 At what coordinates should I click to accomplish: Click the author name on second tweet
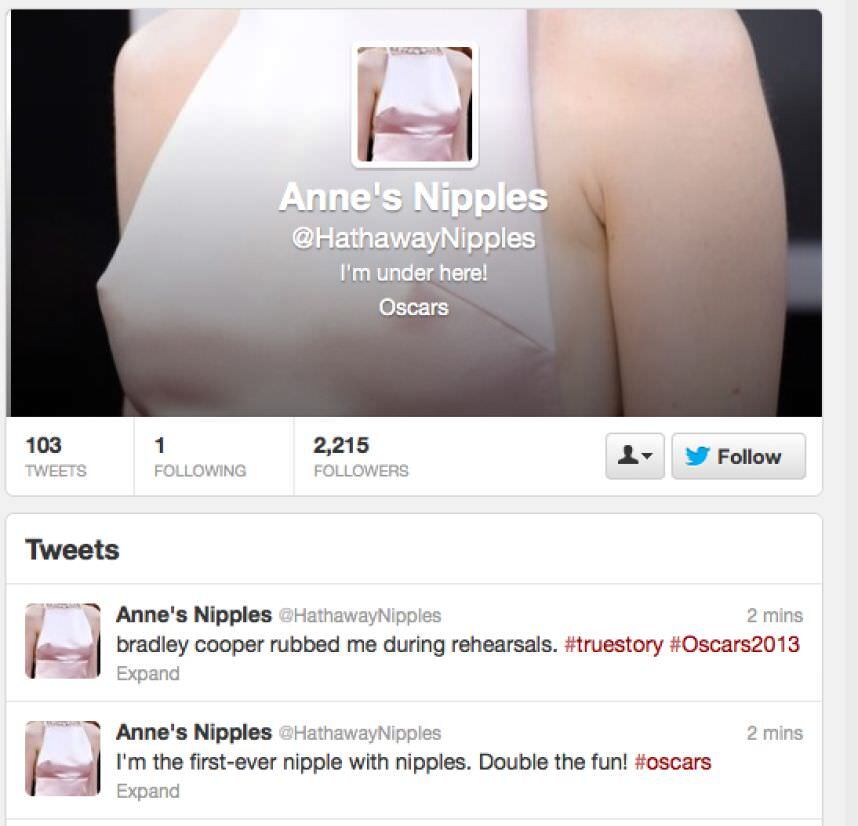(194, 732)
